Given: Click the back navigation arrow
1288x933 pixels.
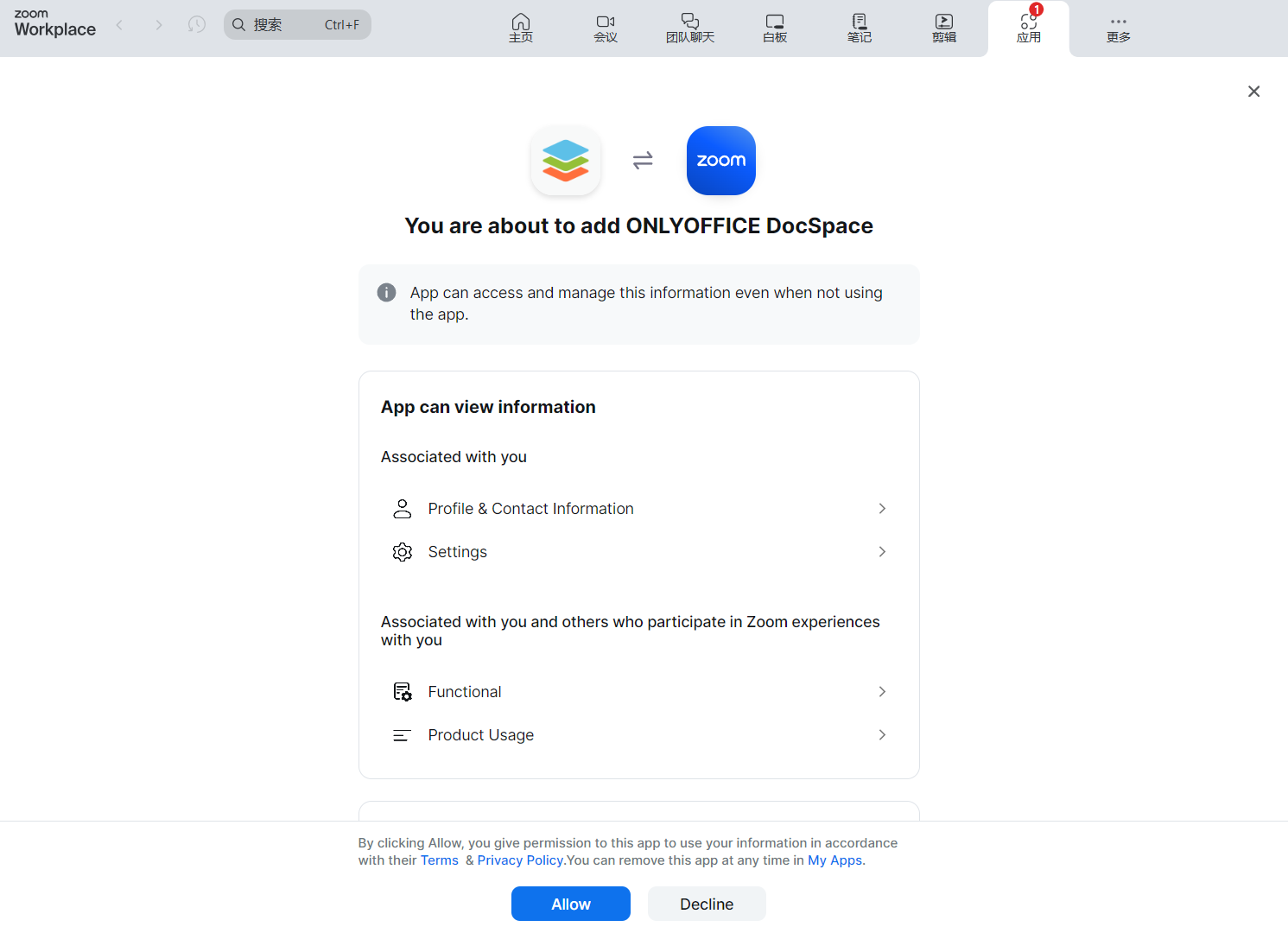Looking at the screenshot, I should [x=119, y=24].
